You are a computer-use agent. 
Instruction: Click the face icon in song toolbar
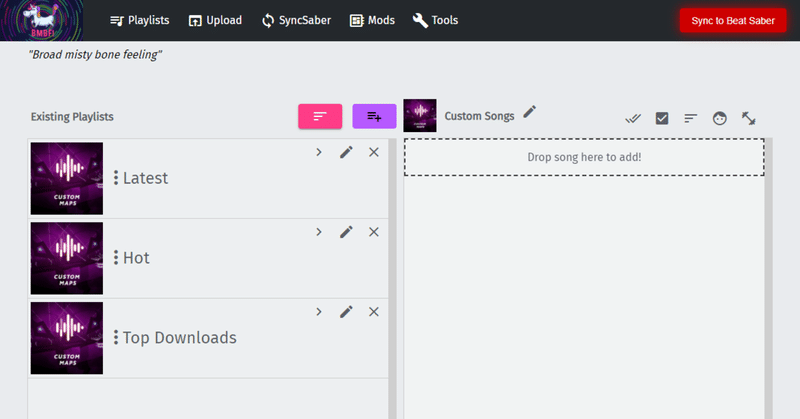[719, 118]
